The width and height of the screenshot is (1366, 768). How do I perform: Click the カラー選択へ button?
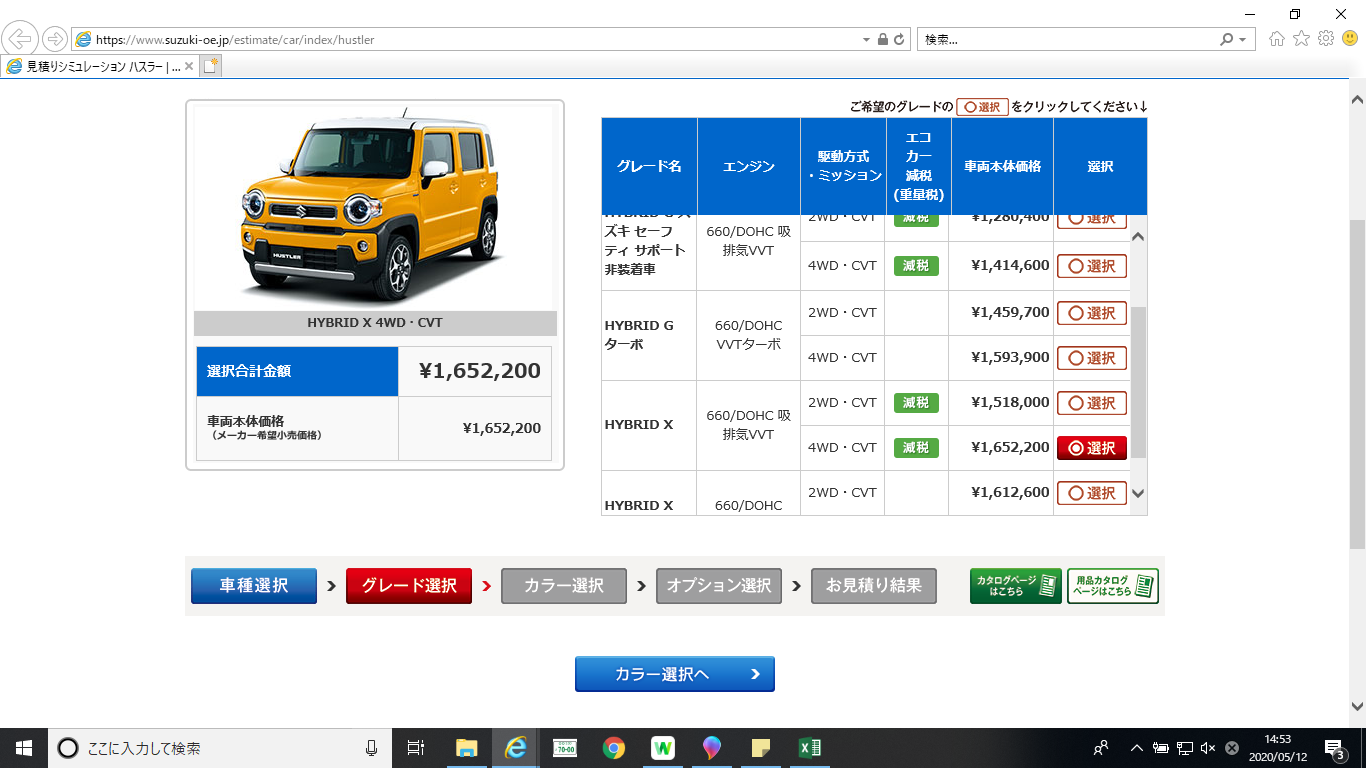coord(675,674)
